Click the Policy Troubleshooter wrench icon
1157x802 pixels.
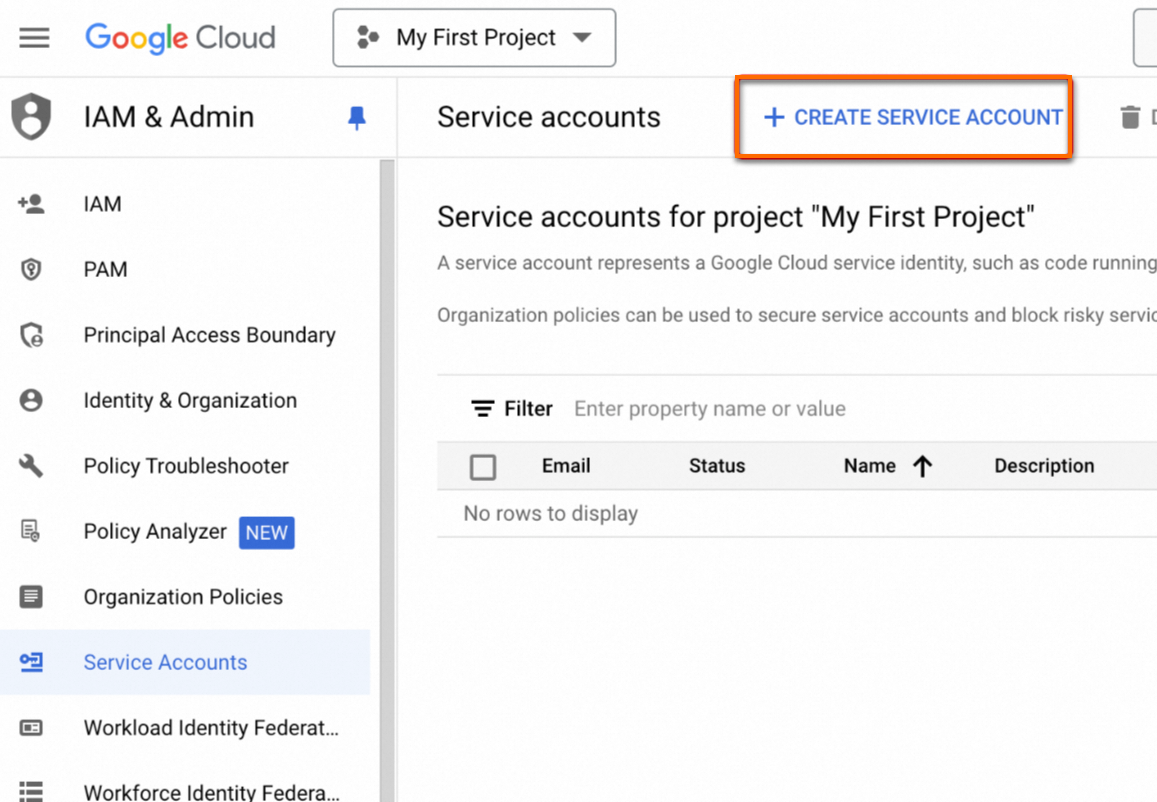(x=31, y=466)
